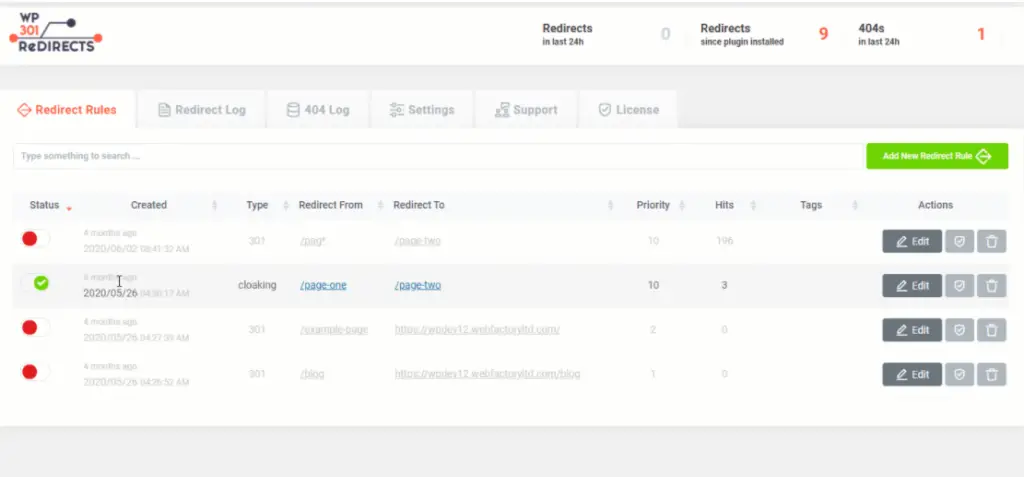Delete the /pag* redirect rule
Image resolution: width=1024 pixels, height=477 pixels.
991,241
